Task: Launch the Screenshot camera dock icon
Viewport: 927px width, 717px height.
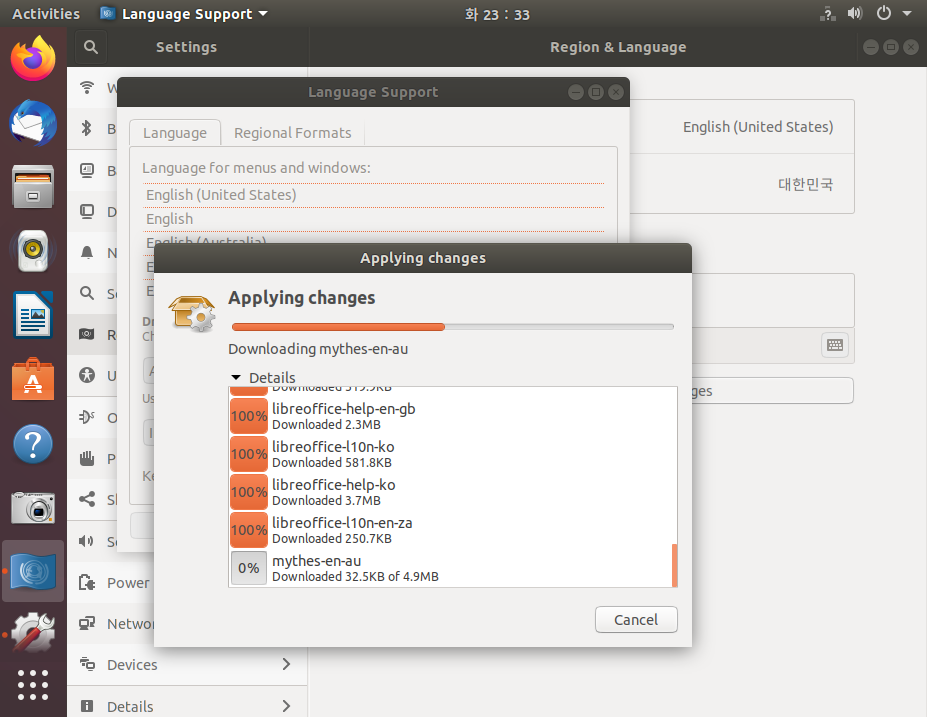Action: click(x=33, y=507)
